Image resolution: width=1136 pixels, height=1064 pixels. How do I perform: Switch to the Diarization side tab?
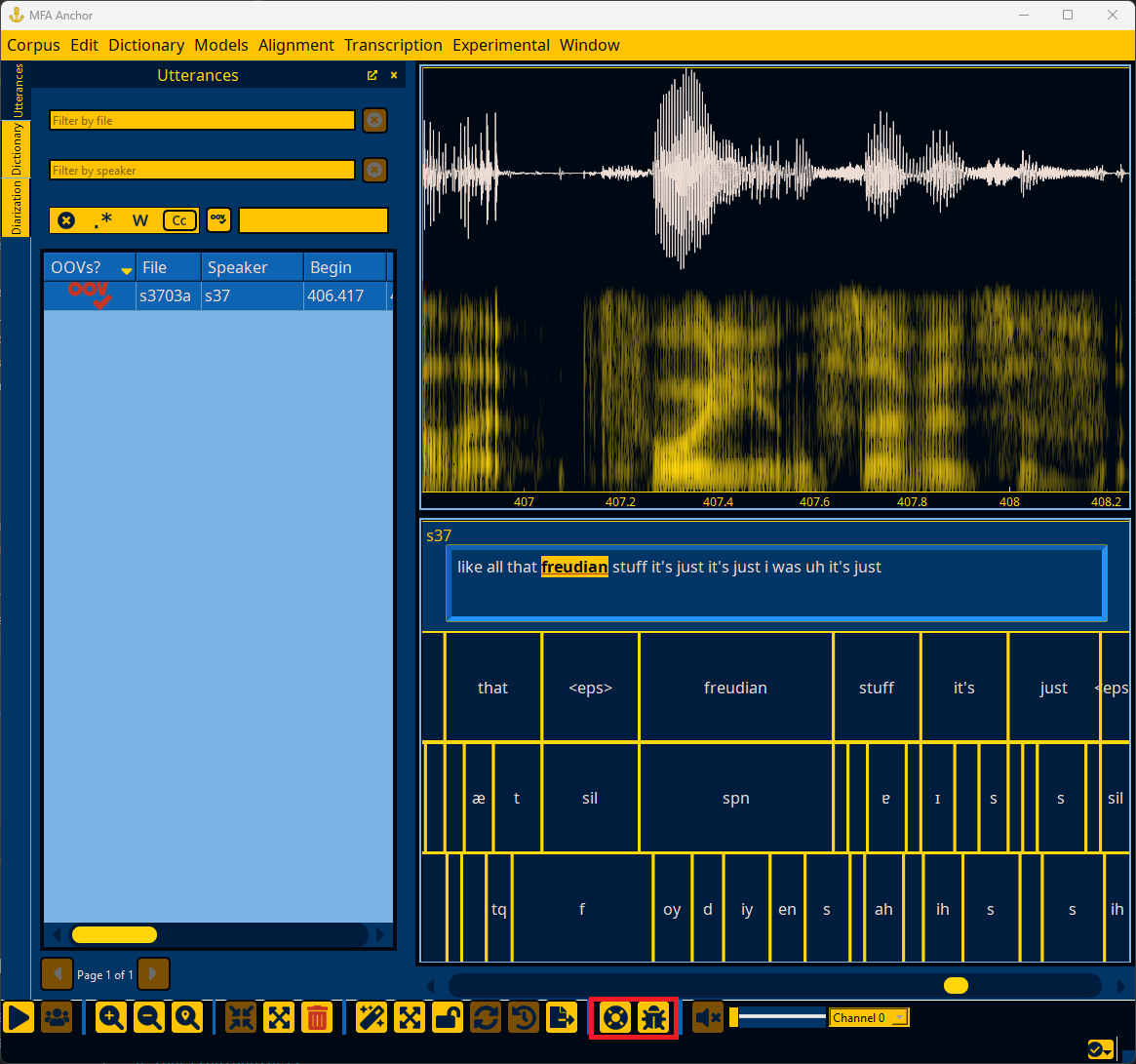click(x=17, y=208)
